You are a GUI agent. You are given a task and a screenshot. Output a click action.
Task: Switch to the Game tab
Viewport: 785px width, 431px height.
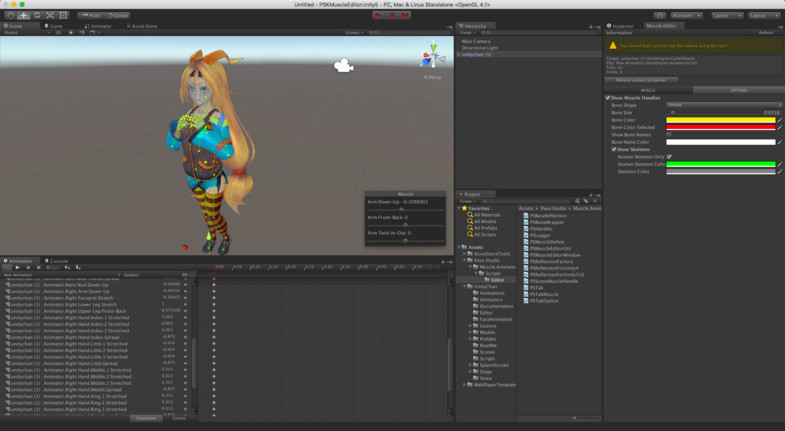point(54,26)
